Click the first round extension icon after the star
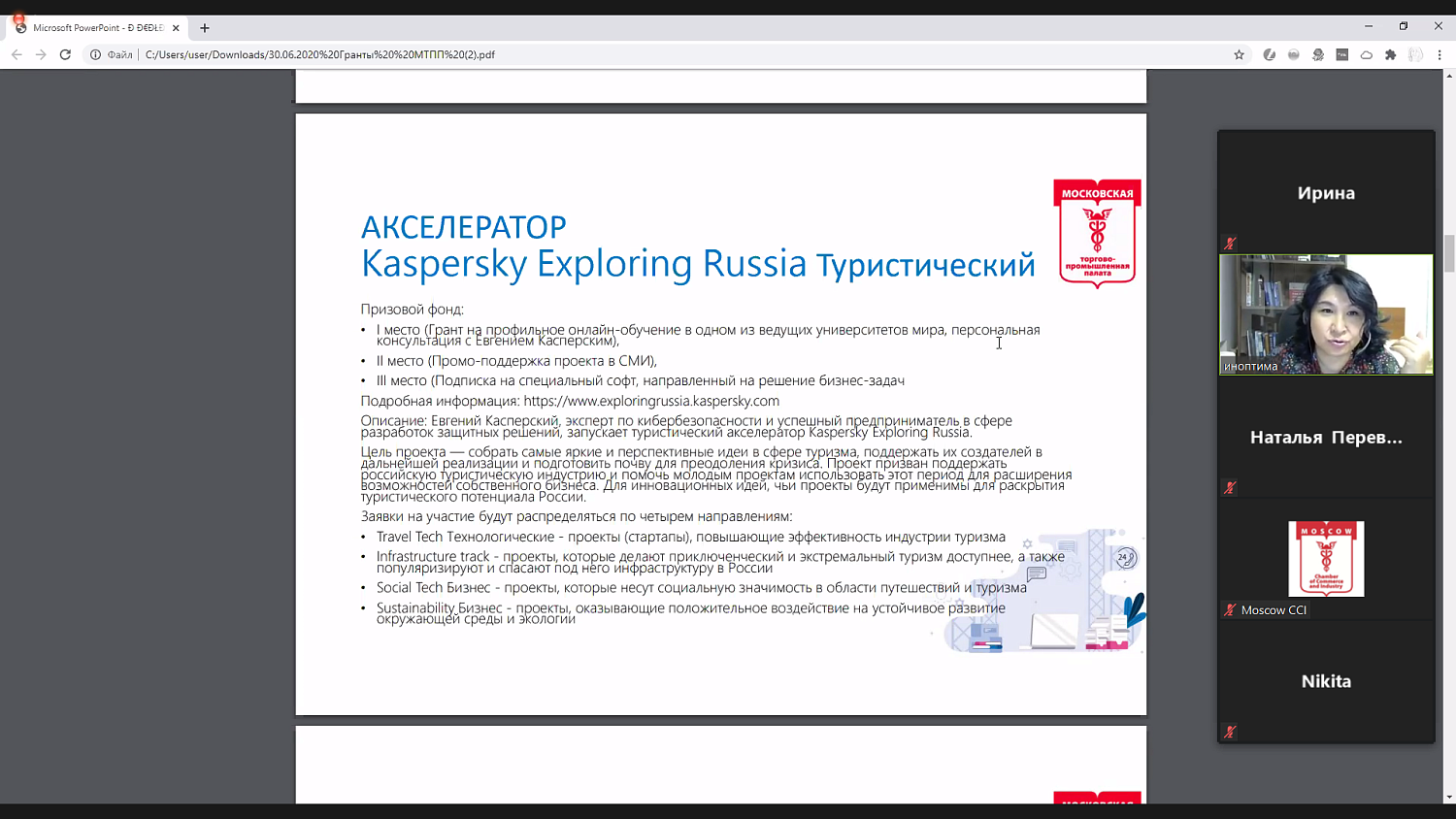 [1269, 54]
